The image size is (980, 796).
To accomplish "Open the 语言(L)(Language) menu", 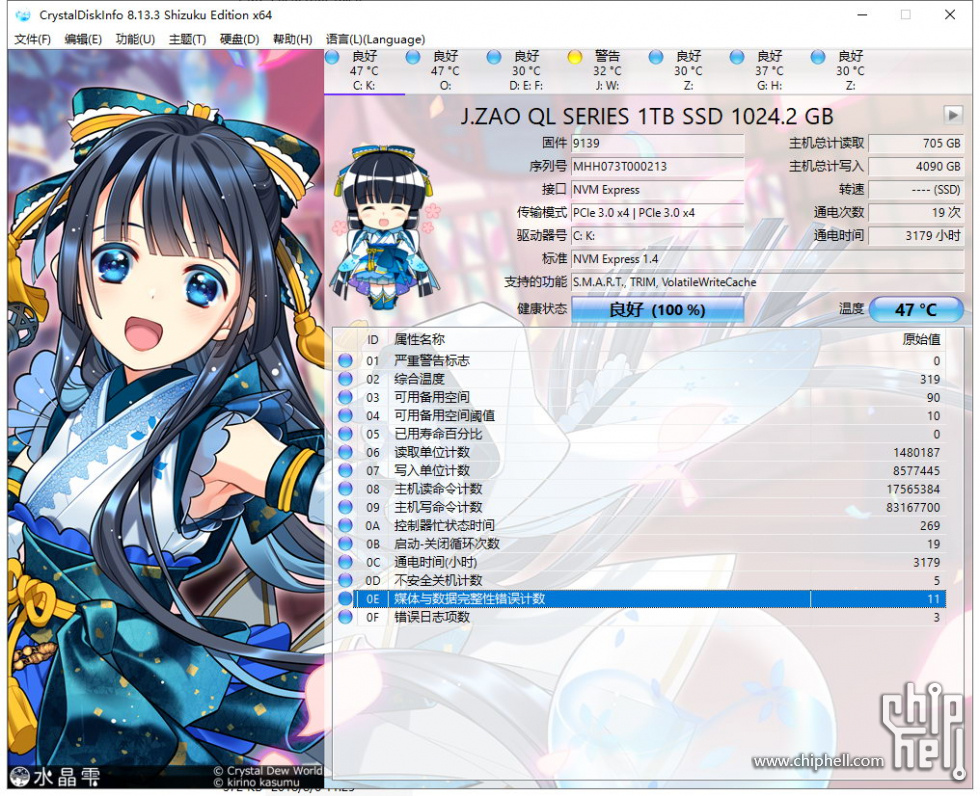I will (x=376, y=39).
